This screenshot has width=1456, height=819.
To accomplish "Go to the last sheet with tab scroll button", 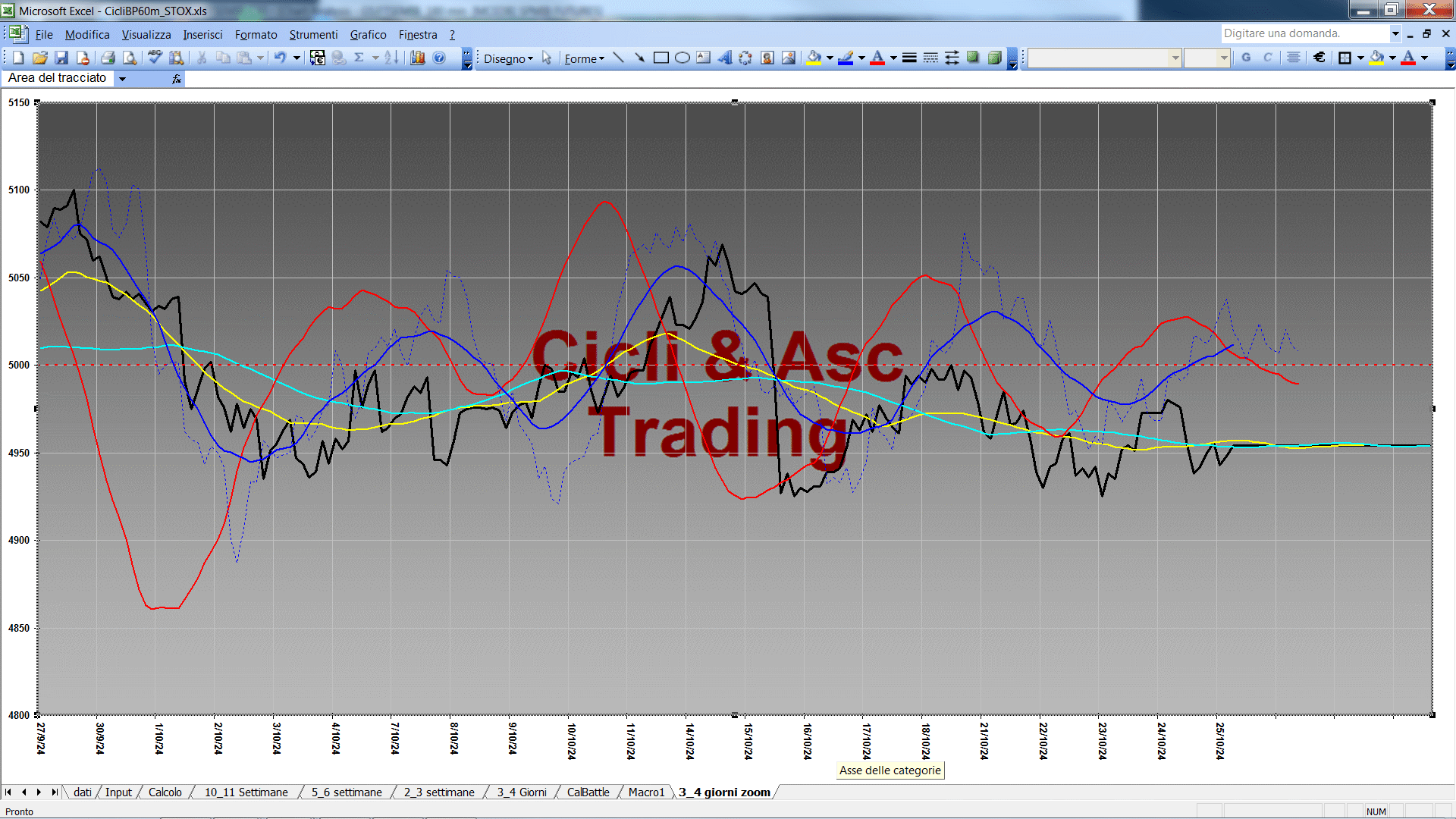I will [x=55, y=792].
